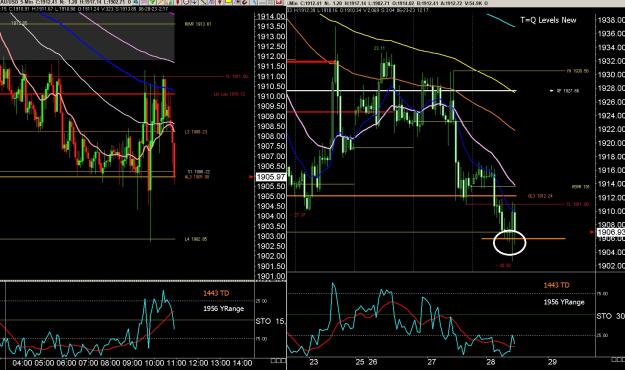Click 1901.00 on the left chart price axis
625x370 pixels.
pyautogui.click(x=271, y=276)
